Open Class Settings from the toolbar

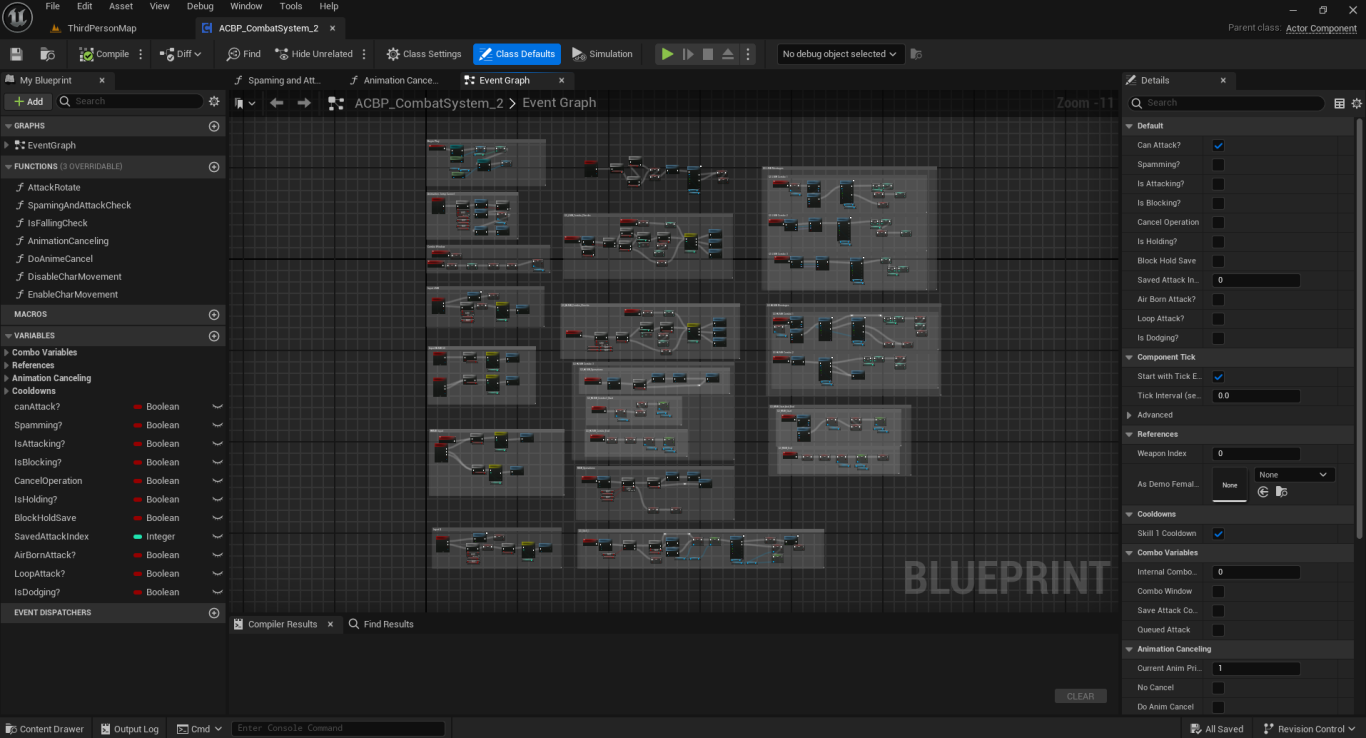424,54
